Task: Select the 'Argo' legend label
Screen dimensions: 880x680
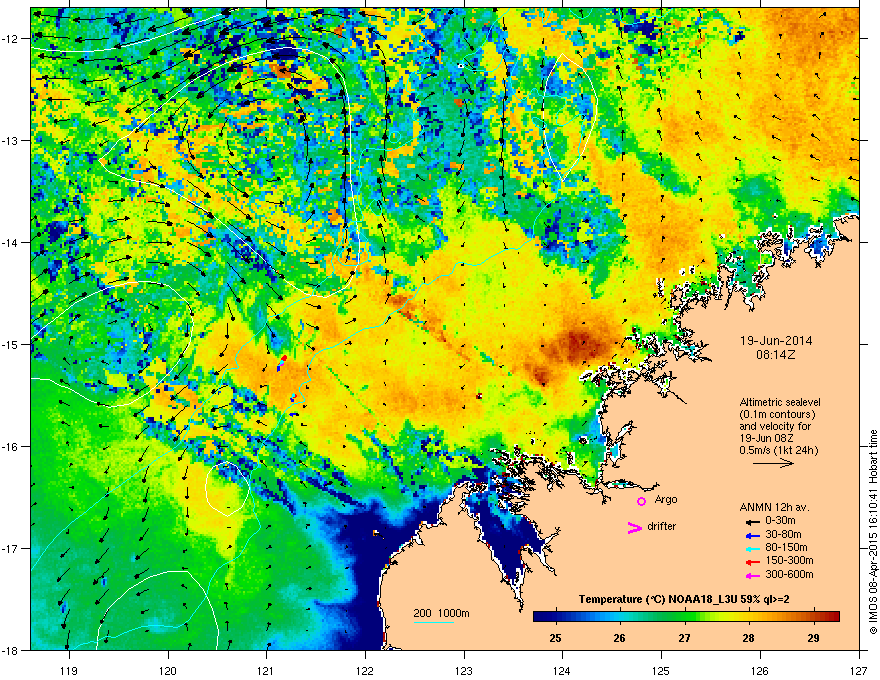Action: 666,499
